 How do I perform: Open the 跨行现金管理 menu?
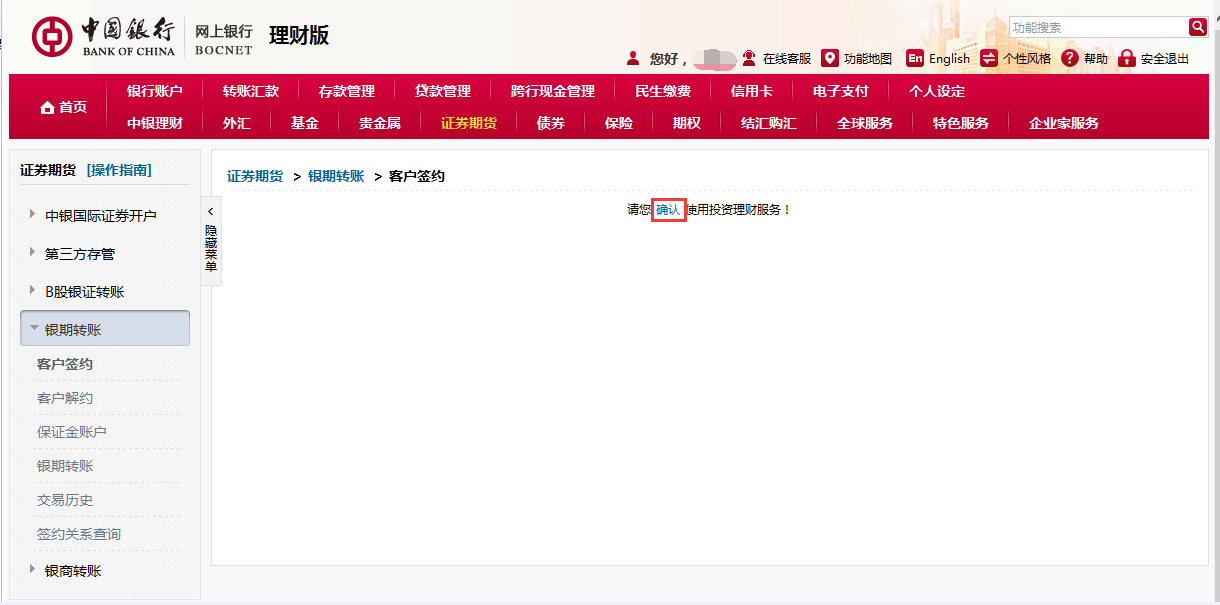click(553, 91)
